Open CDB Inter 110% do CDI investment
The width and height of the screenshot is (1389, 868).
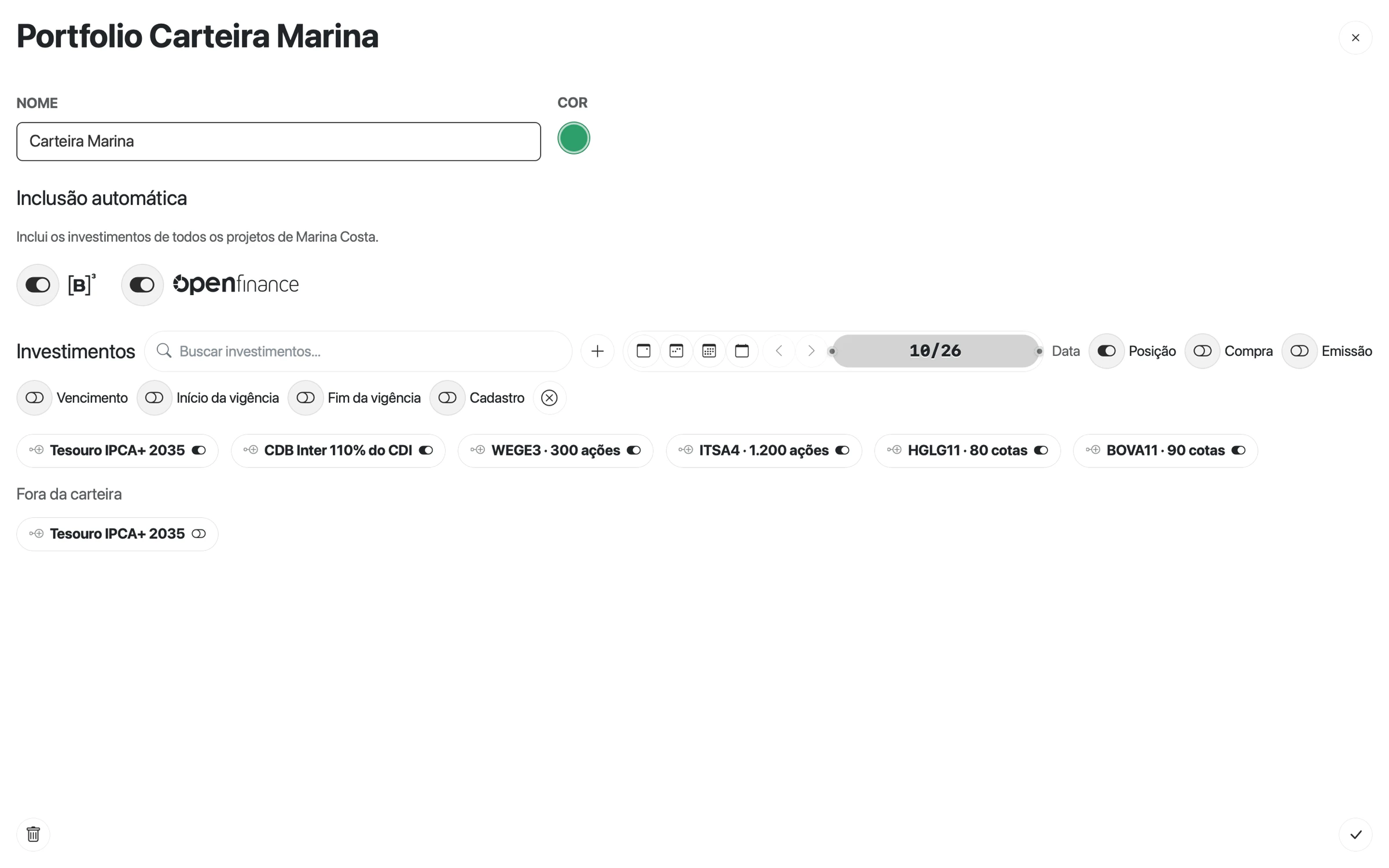(338, 450)
